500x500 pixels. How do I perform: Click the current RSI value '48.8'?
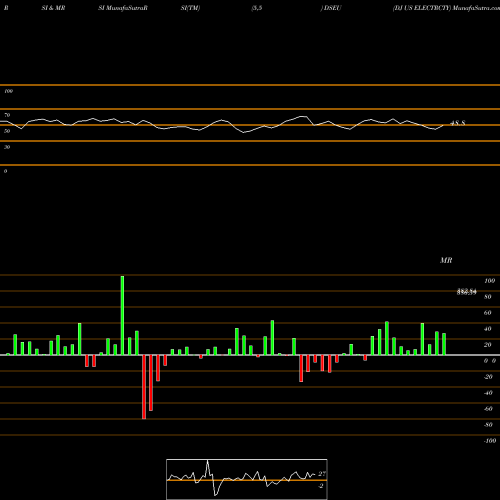point(458,123)
